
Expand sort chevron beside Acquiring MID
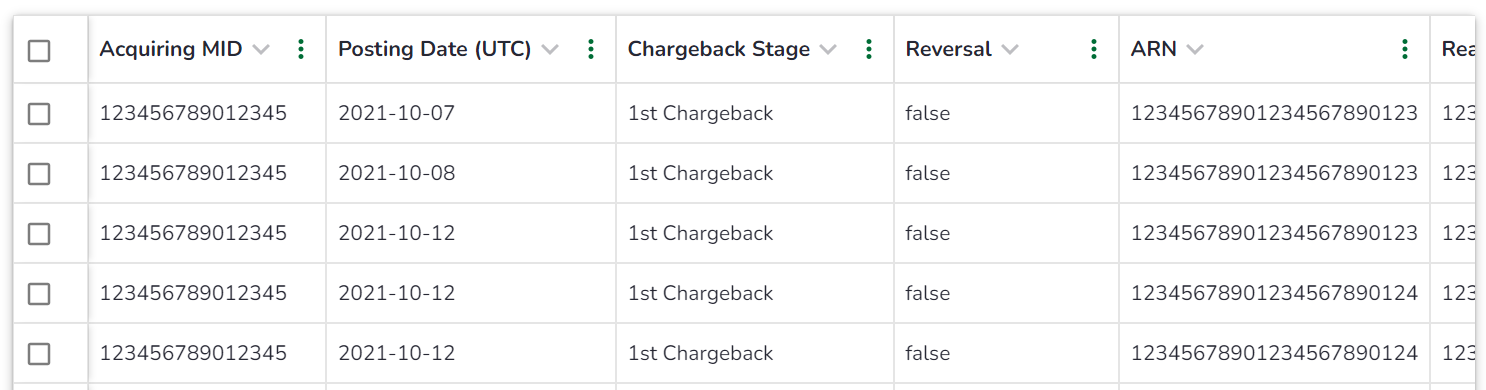tap(262, 50)
